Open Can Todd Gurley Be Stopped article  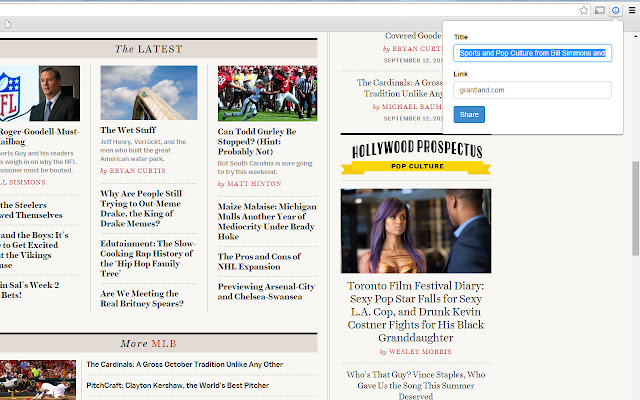pos(257,141)
